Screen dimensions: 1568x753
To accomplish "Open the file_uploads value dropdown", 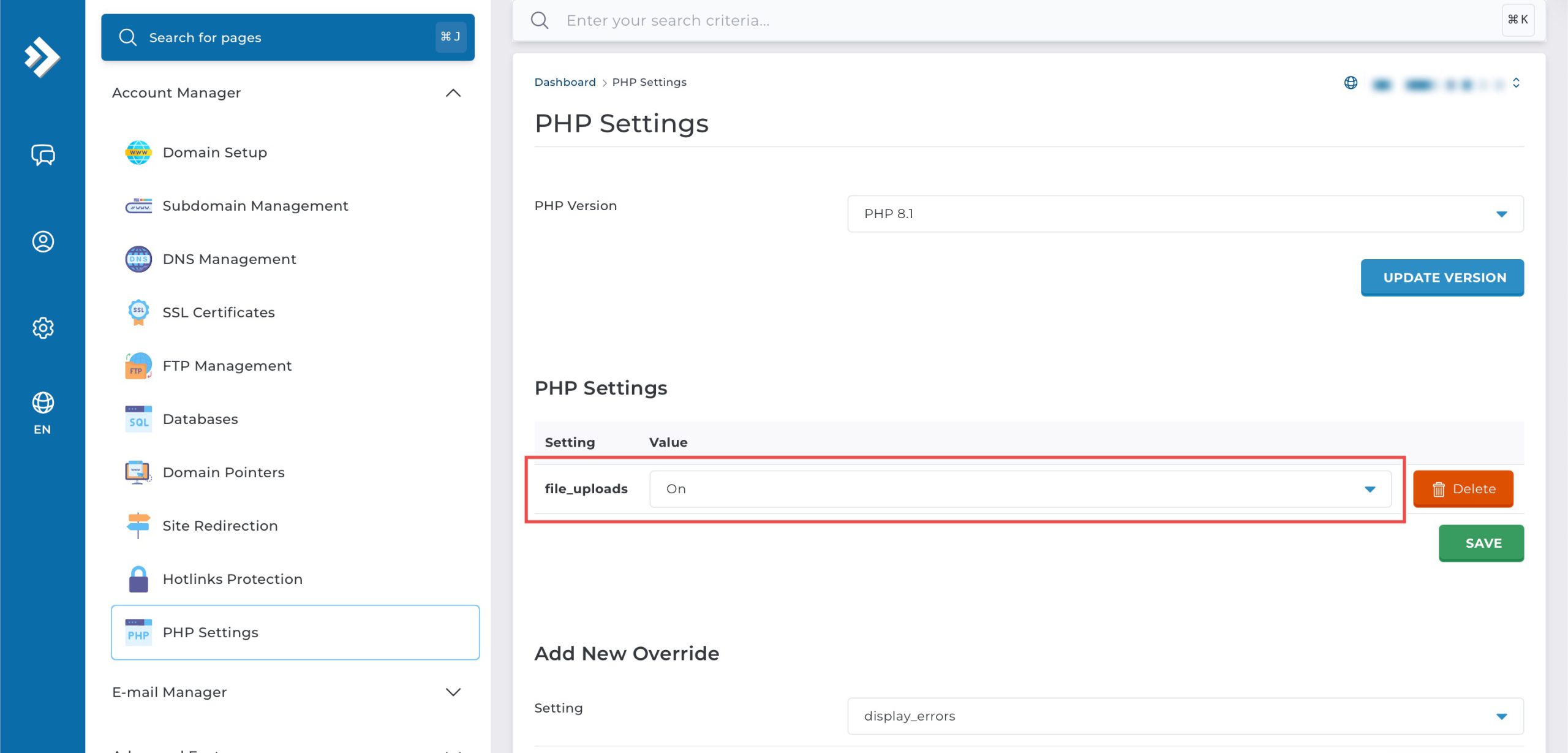I will (1020, 489).
